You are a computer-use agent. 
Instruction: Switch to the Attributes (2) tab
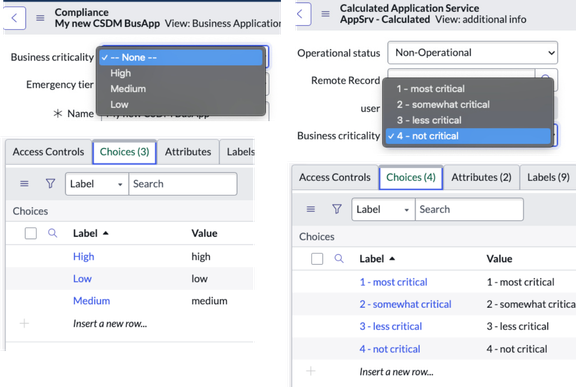(481, 177)
